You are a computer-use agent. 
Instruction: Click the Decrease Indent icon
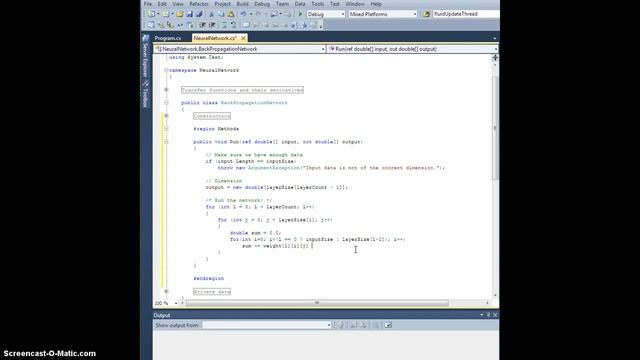[202, 25]
